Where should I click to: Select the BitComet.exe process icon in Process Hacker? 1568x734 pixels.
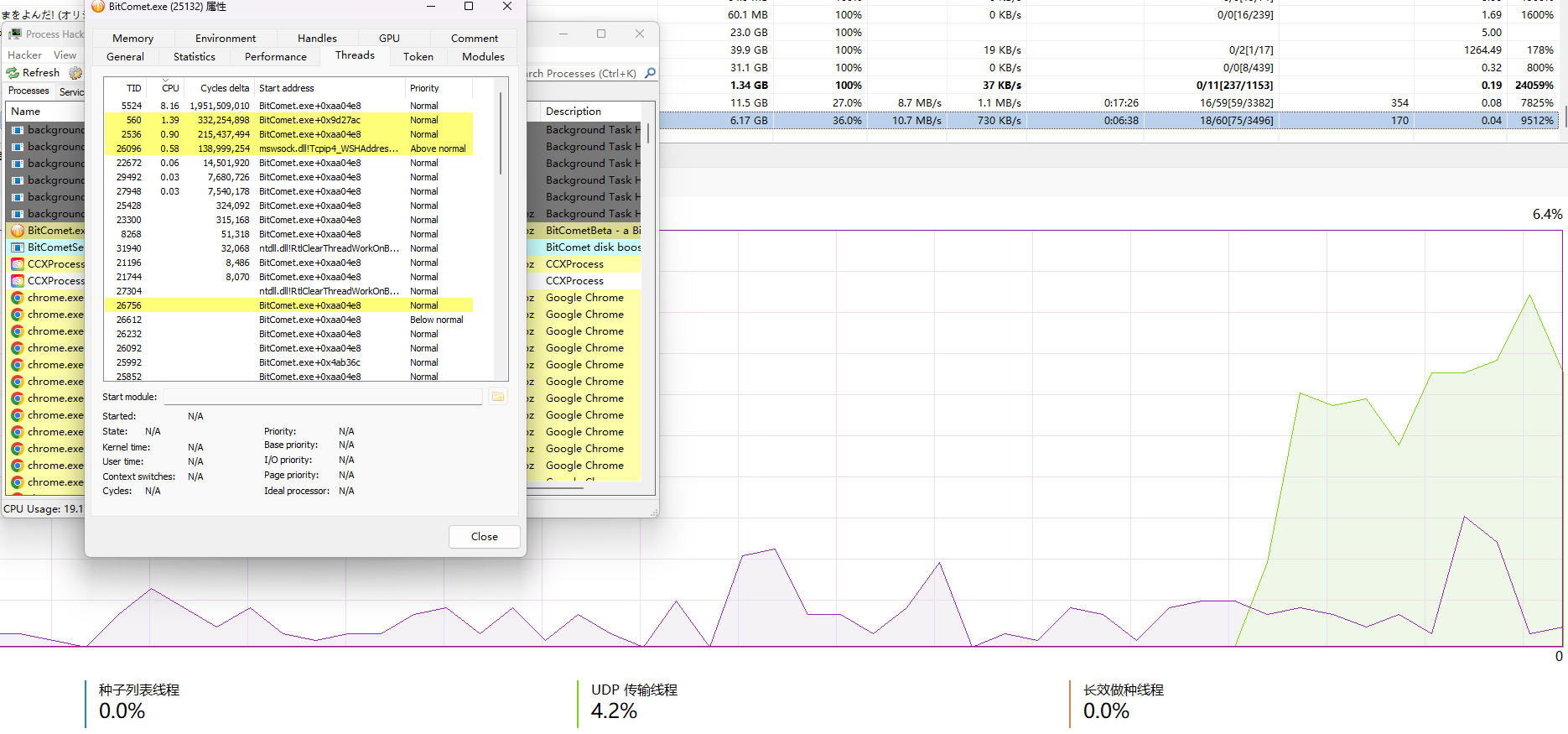(17, 231)
